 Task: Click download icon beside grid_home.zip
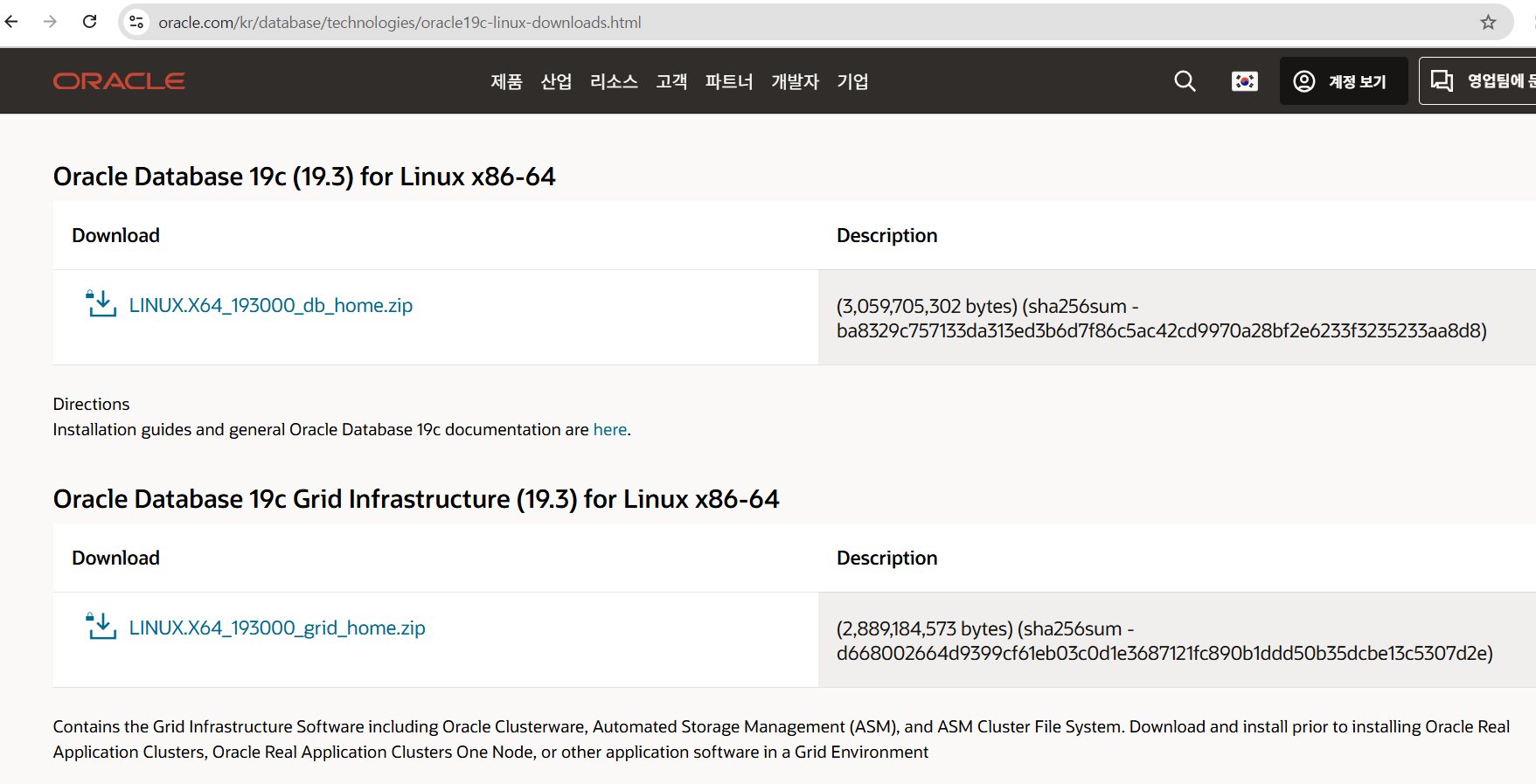pyautogui.click(x=101, y=627)
